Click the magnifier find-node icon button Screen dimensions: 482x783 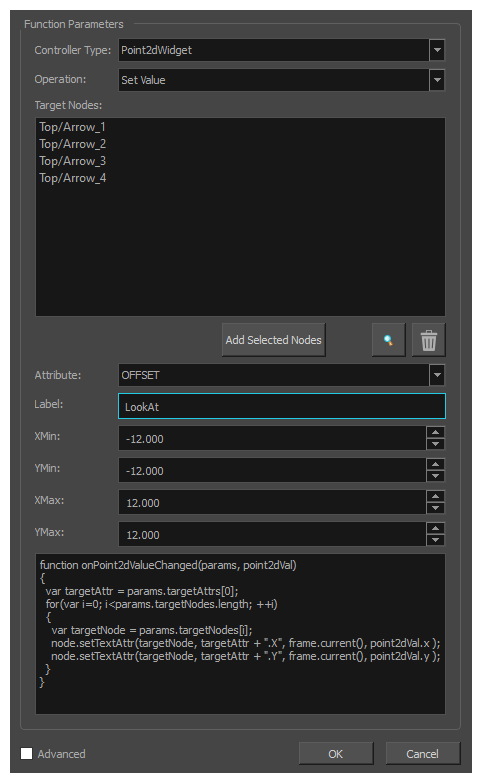coord(388,340)
